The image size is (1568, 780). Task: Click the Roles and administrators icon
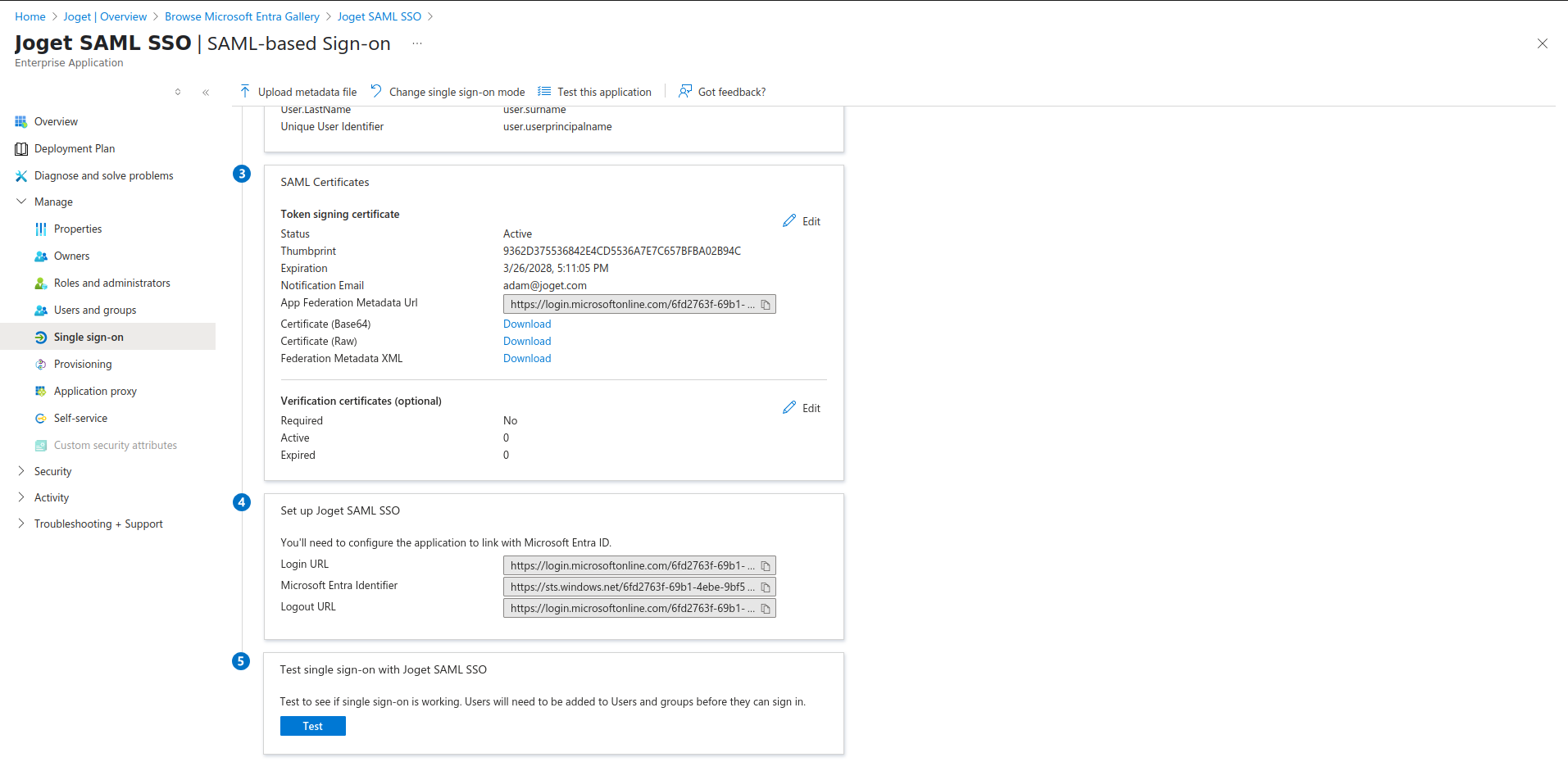pos(41,283)
